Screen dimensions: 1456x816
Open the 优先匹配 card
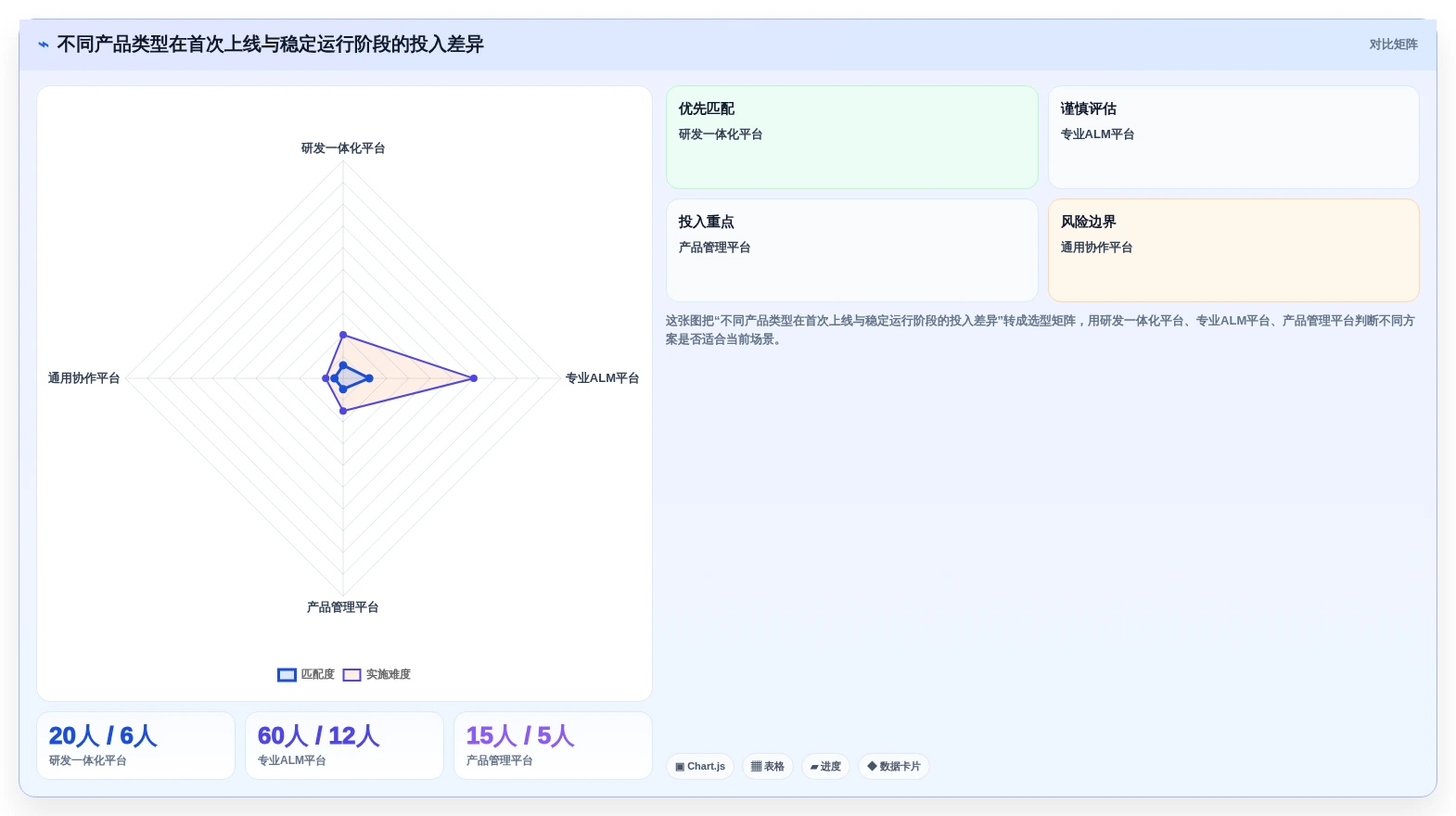click(x=852, y=137)
